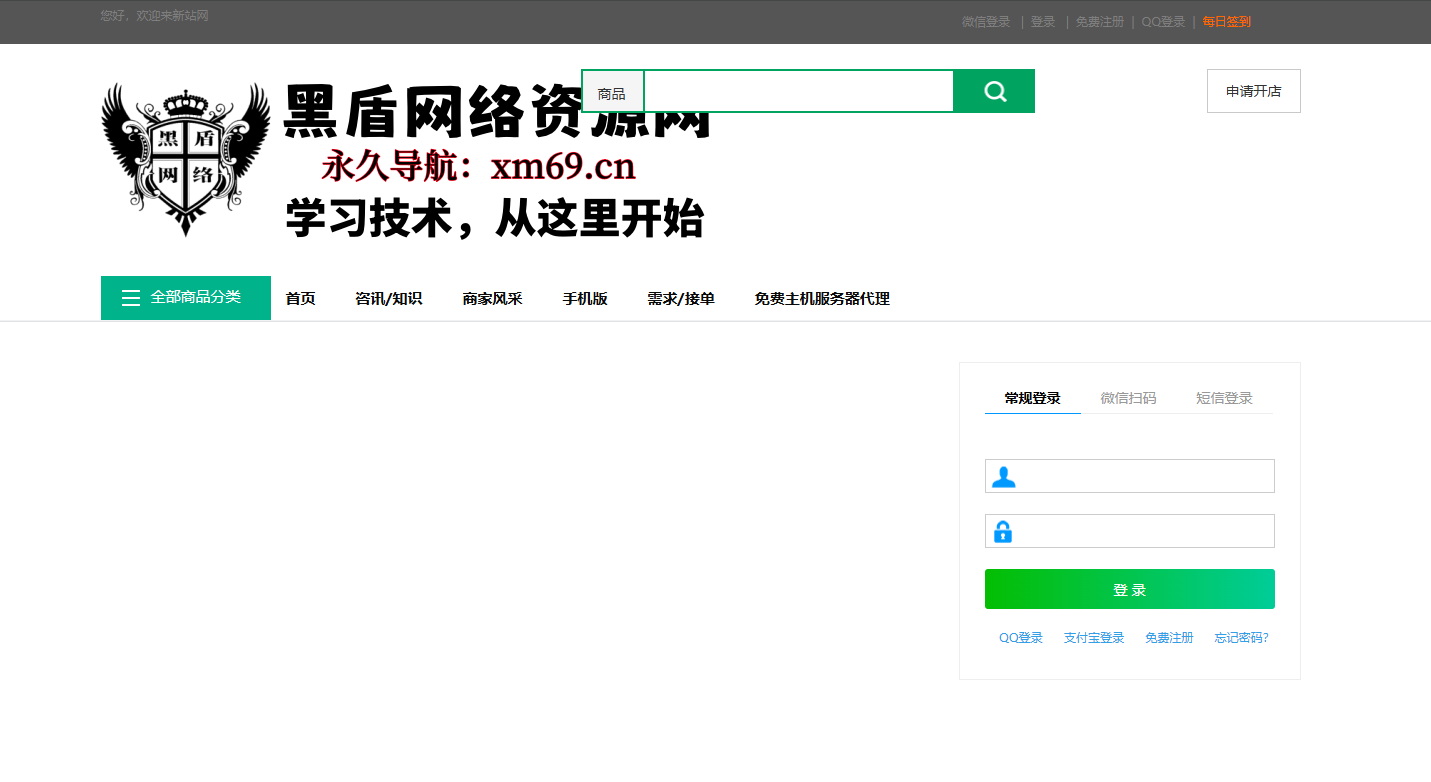Click 每日签到 in the top bar
Image resolution: width=1431 pixels, height=782 pixels.
(1227, 21)
